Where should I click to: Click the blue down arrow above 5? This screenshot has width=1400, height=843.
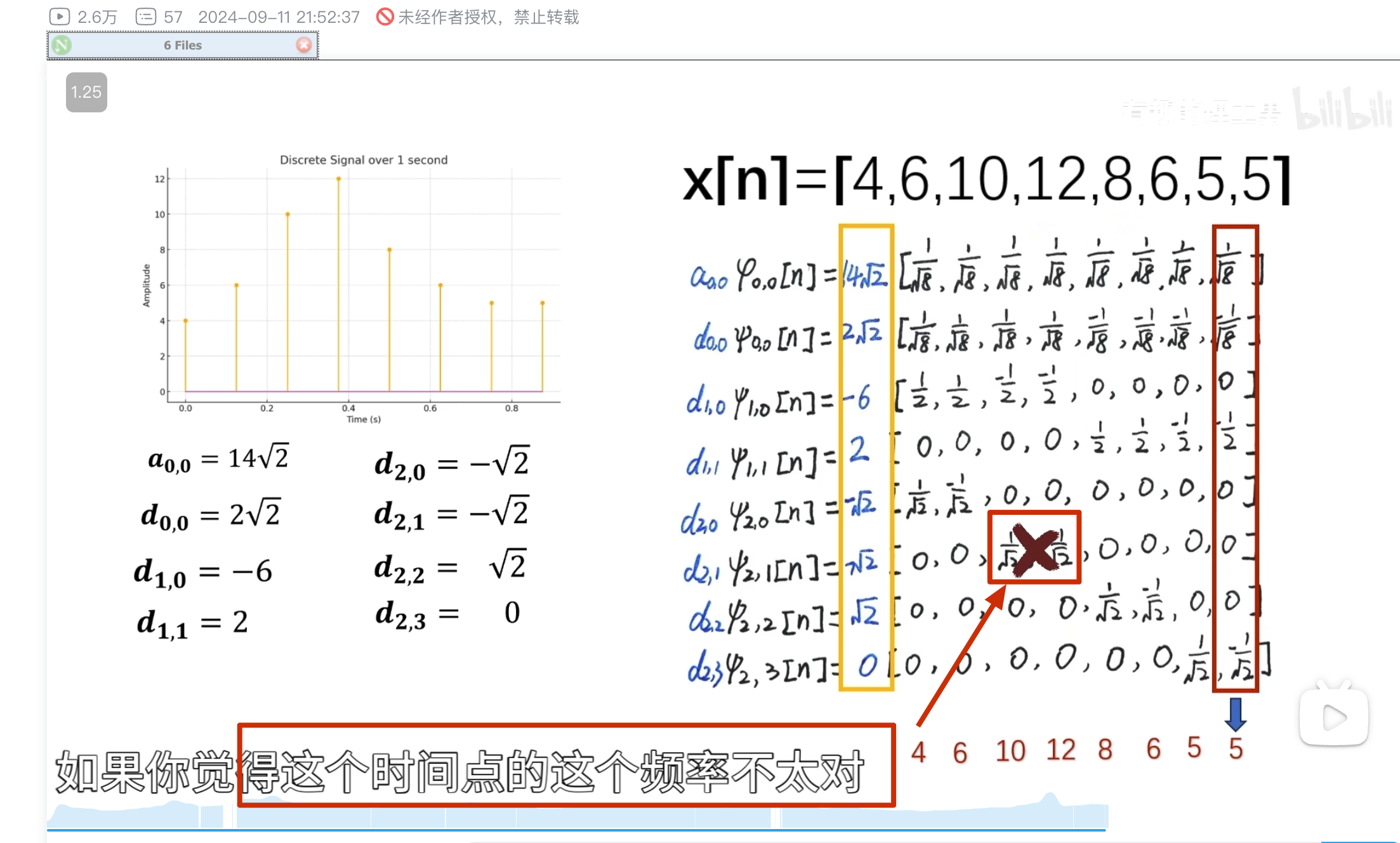pos(1235,714)
